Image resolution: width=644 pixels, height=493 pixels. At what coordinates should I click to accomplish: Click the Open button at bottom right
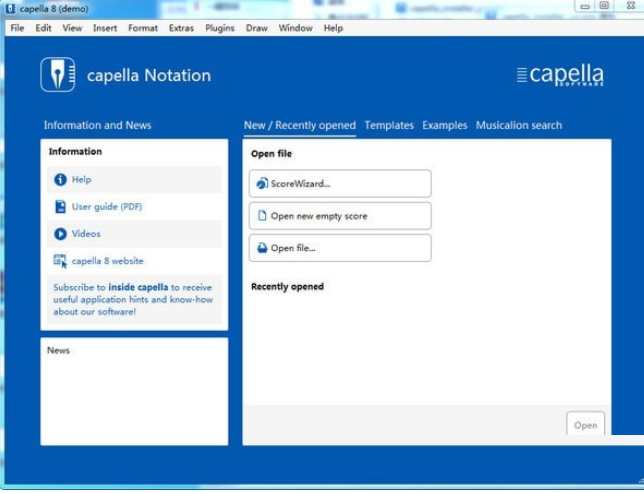tap(585, 424)
